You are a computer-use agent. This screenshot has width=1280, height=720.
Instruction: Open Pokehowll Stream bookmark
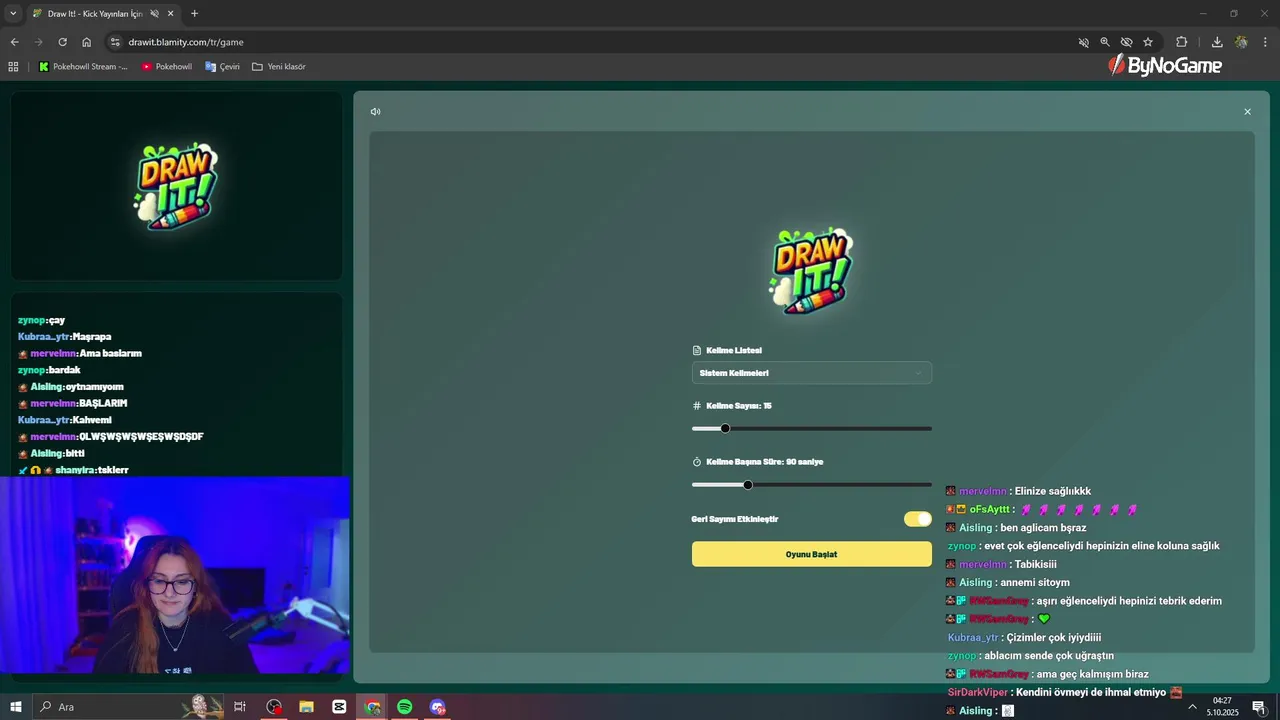pos(83,67)
